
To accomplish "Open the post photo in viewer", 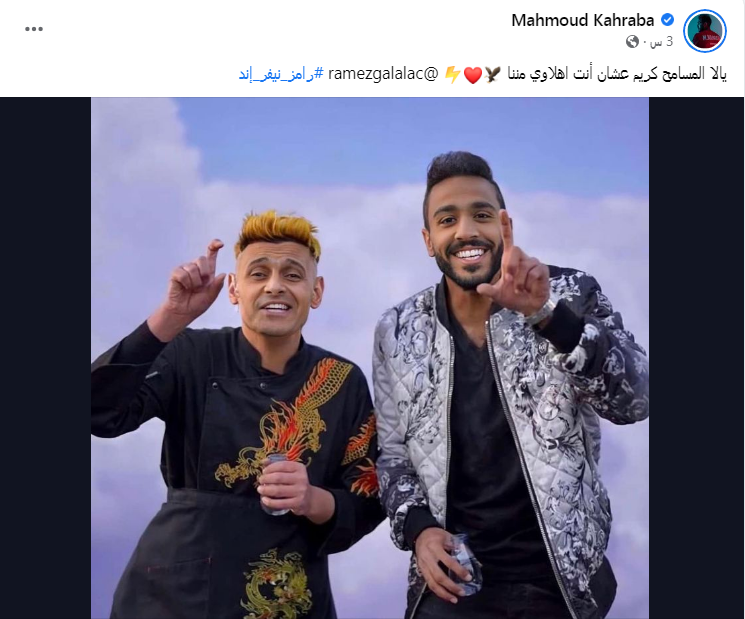I will [x=370, y=358].
